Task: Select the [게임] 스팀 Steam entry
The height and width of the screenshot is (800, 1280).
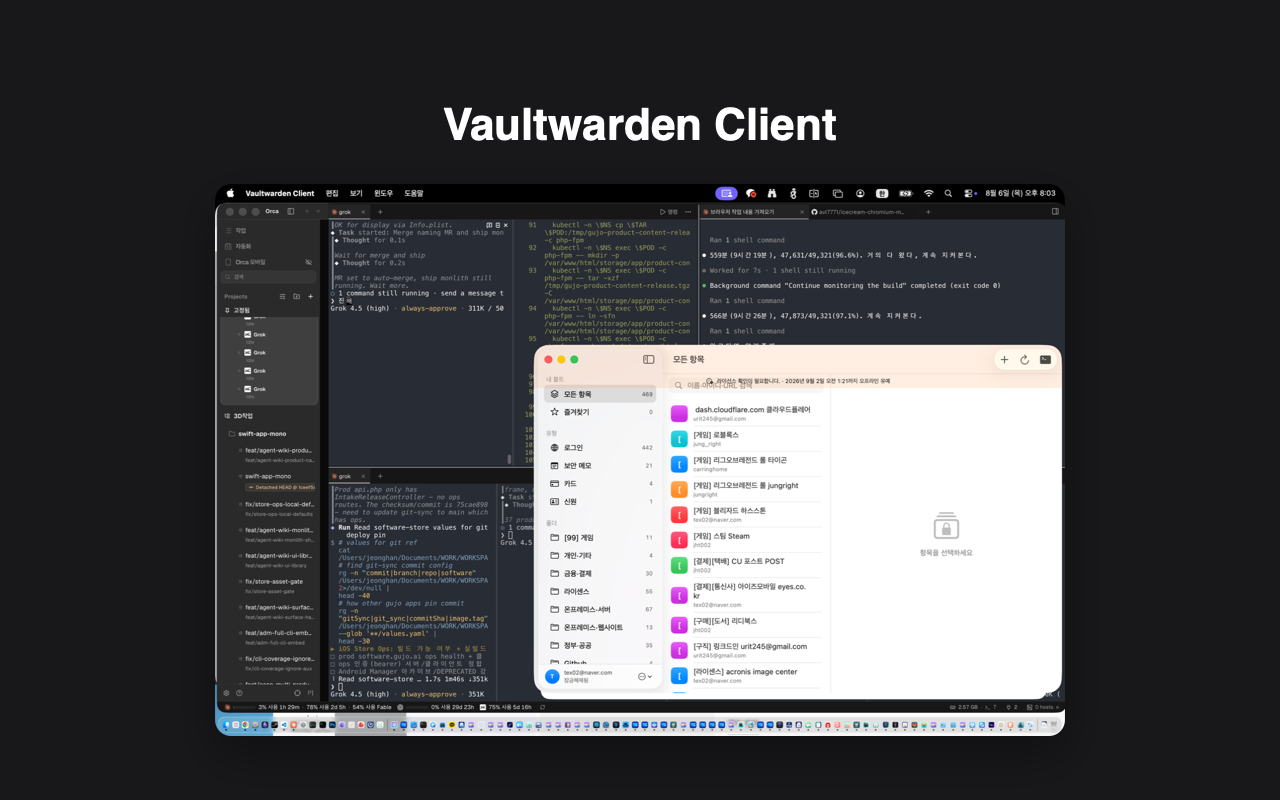Action: point(748,540)
